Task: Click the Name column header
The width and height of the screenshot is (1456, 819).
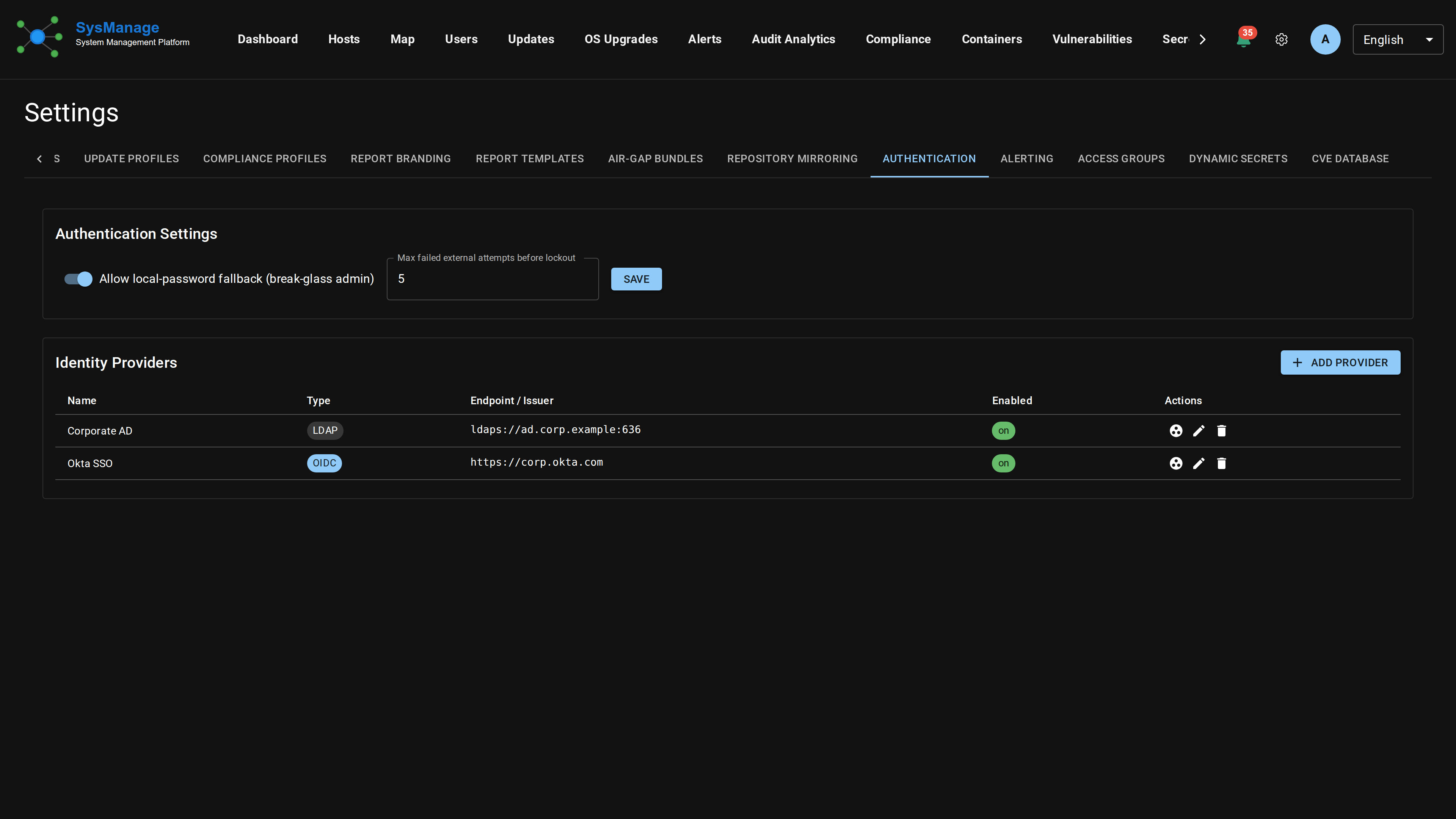Action: click(82, 401)
